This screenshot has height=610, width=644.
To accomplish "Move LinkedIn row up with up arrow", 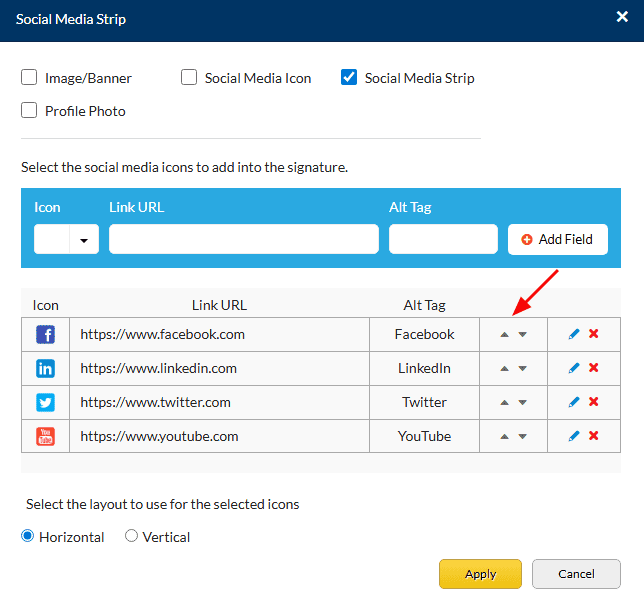I will [x=505, y=369].
